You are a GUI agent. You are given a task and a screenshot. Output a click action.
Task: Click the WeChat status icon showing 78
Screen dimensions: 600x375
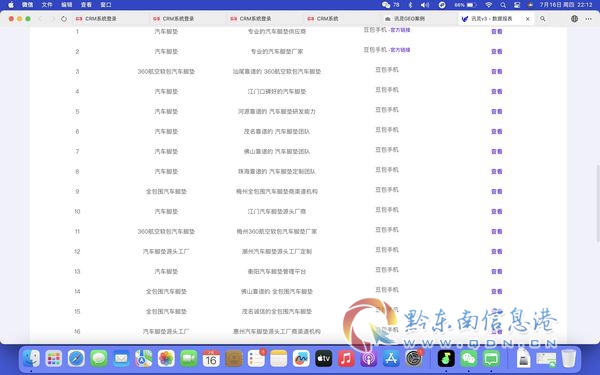tap(390, 5)
